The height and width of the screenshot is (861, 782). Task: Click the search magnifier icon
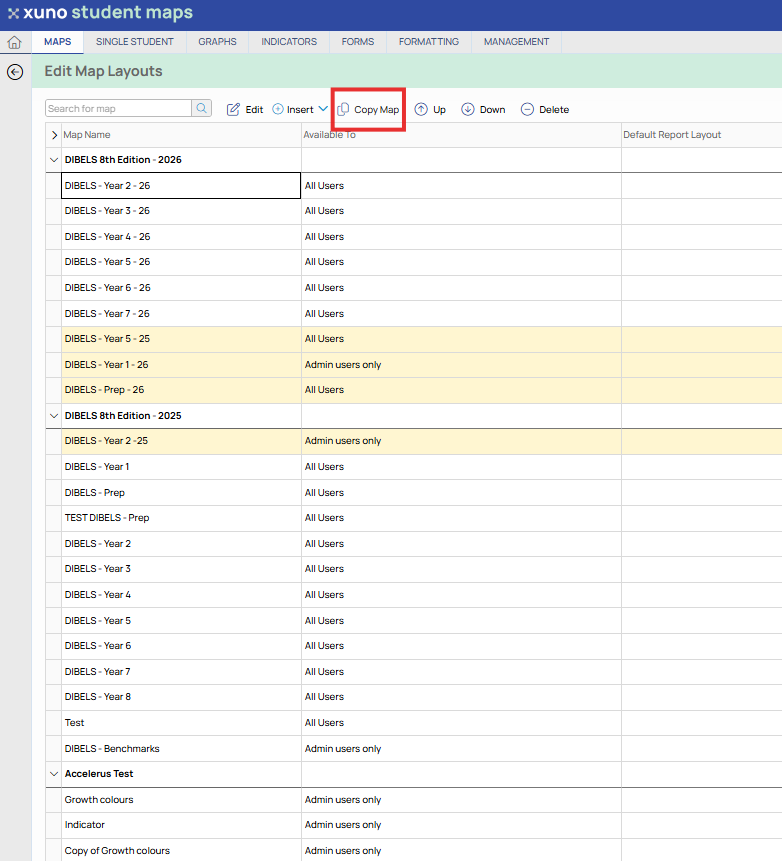pos(202,108)
